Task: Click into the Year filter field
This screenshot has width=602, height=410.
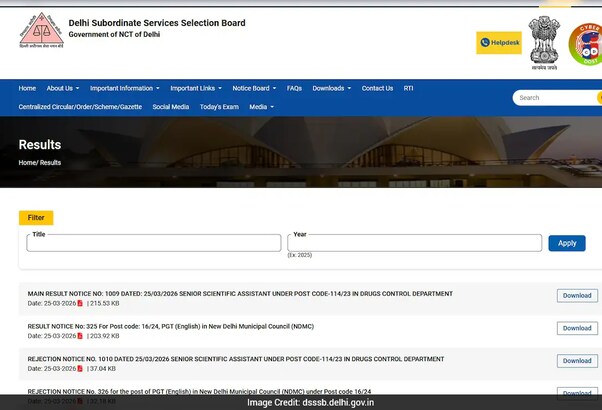Action: tap(415, 243)
